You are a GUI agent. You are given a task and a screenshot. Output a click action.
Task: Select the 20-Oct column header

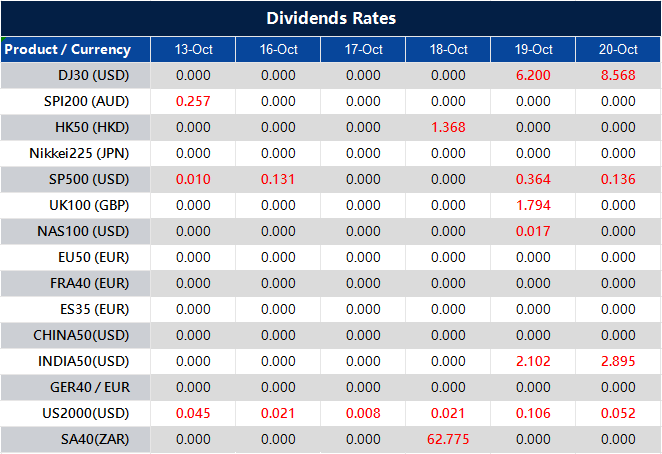click(618, 49)
